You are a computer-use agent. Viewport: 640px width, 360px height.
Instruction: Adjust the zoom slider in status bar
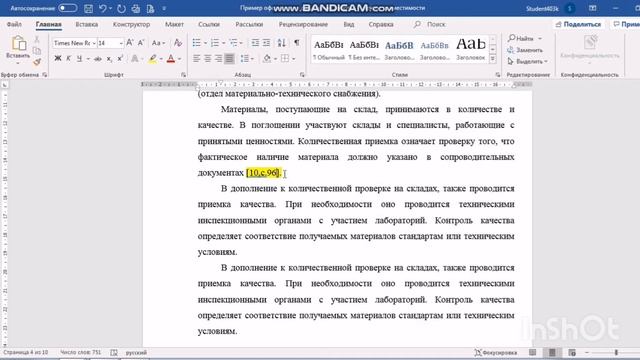click(616, 353)
